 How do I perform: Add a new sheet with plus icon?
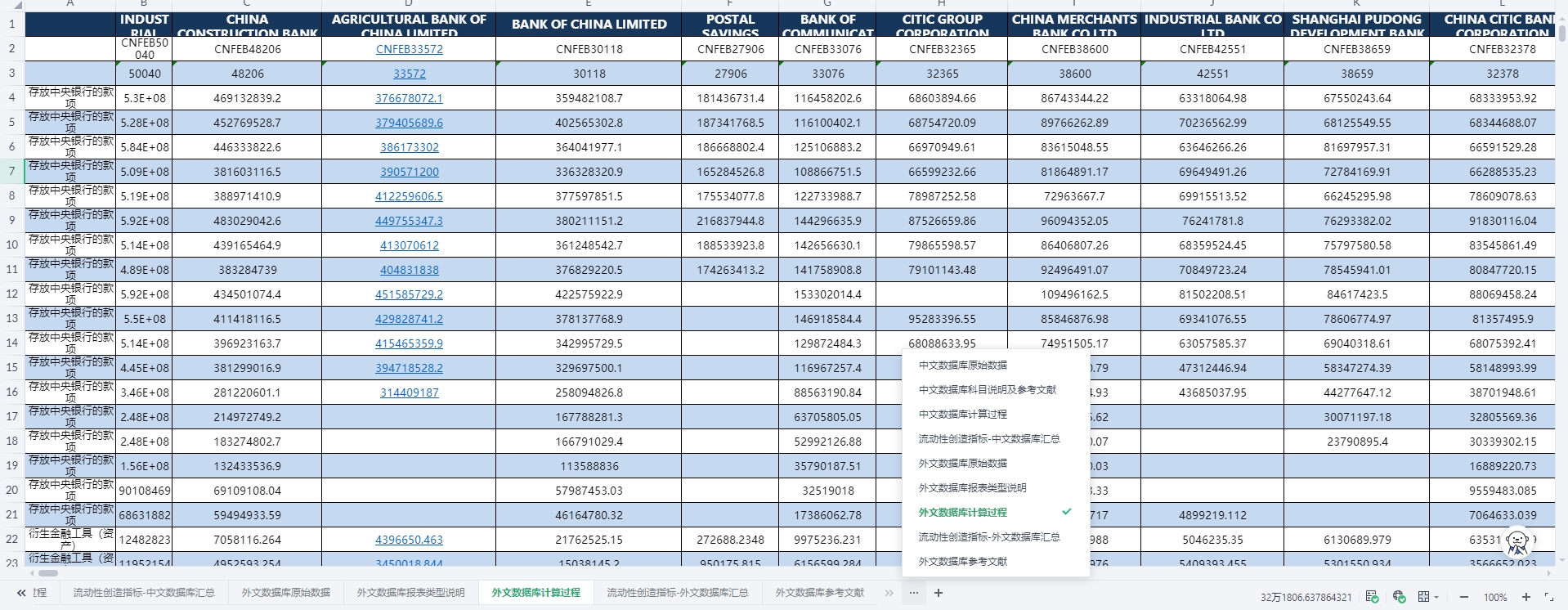tap(939, 593)
